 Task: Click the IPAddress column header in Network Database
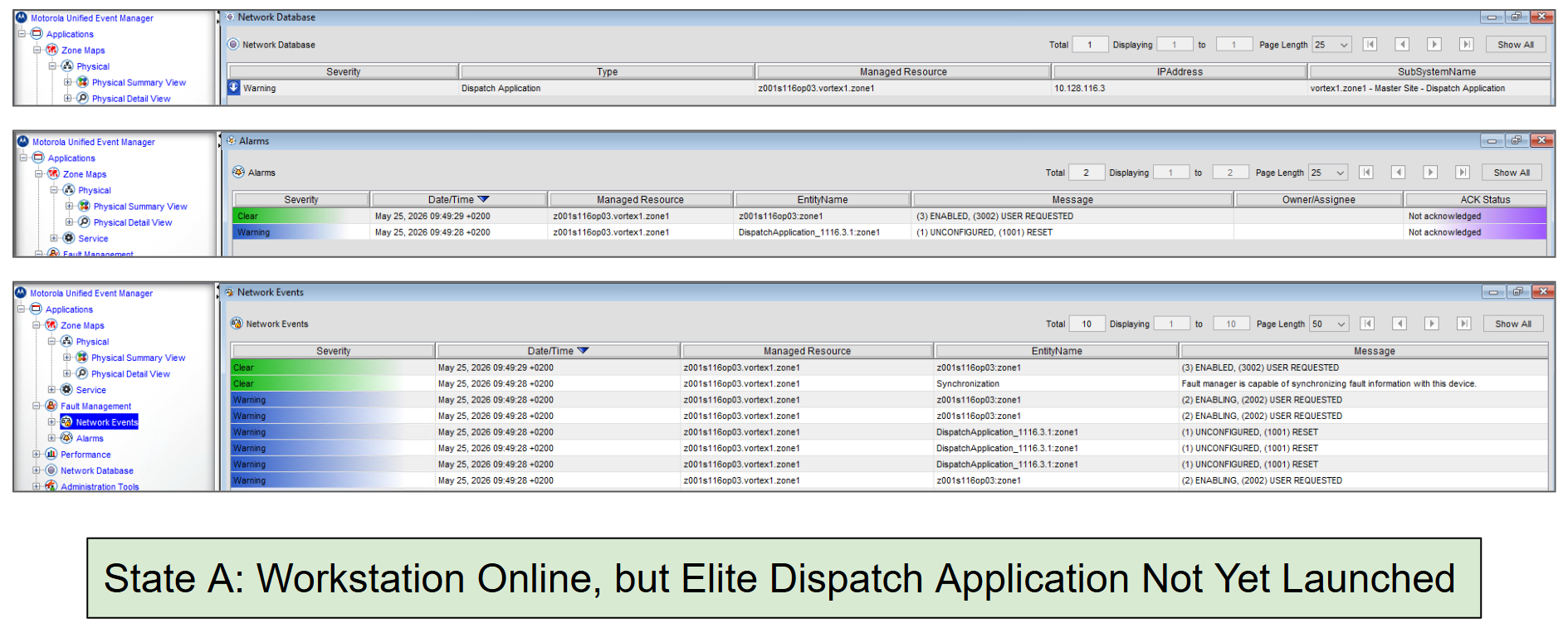pyautogui.click(x=1180, y=72)
